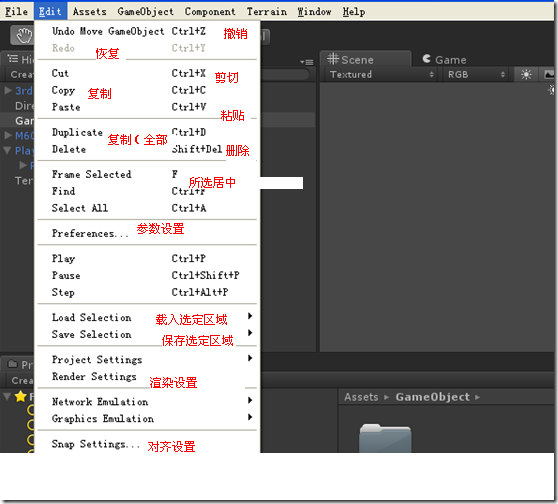The width and height of the screenshot is (558, 504).
Task: Collapse the Favorites tree in Project
Action: 6,396
